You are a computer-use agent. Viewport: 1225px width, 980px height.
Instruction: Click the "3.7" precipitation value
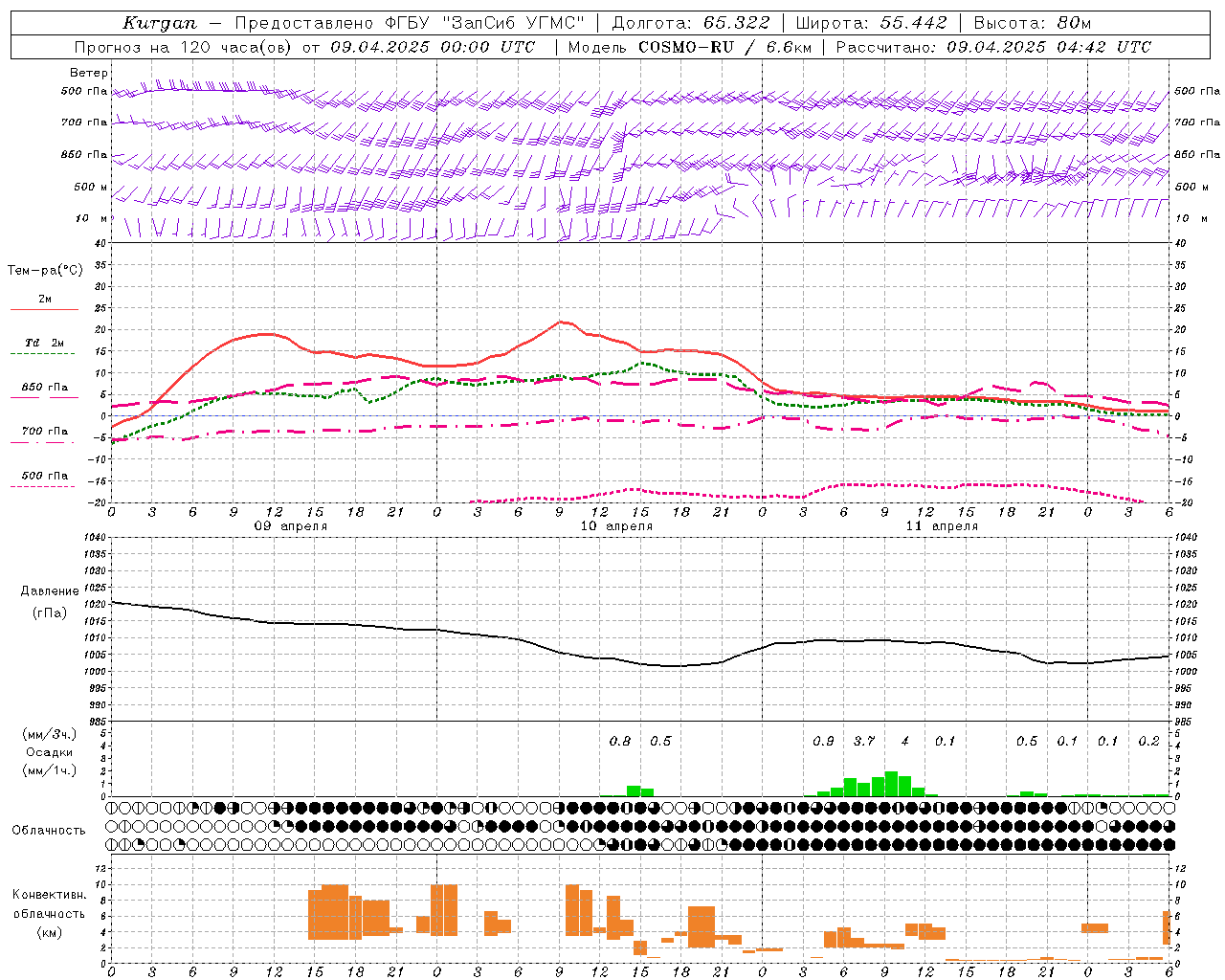[x=864, y=742]
